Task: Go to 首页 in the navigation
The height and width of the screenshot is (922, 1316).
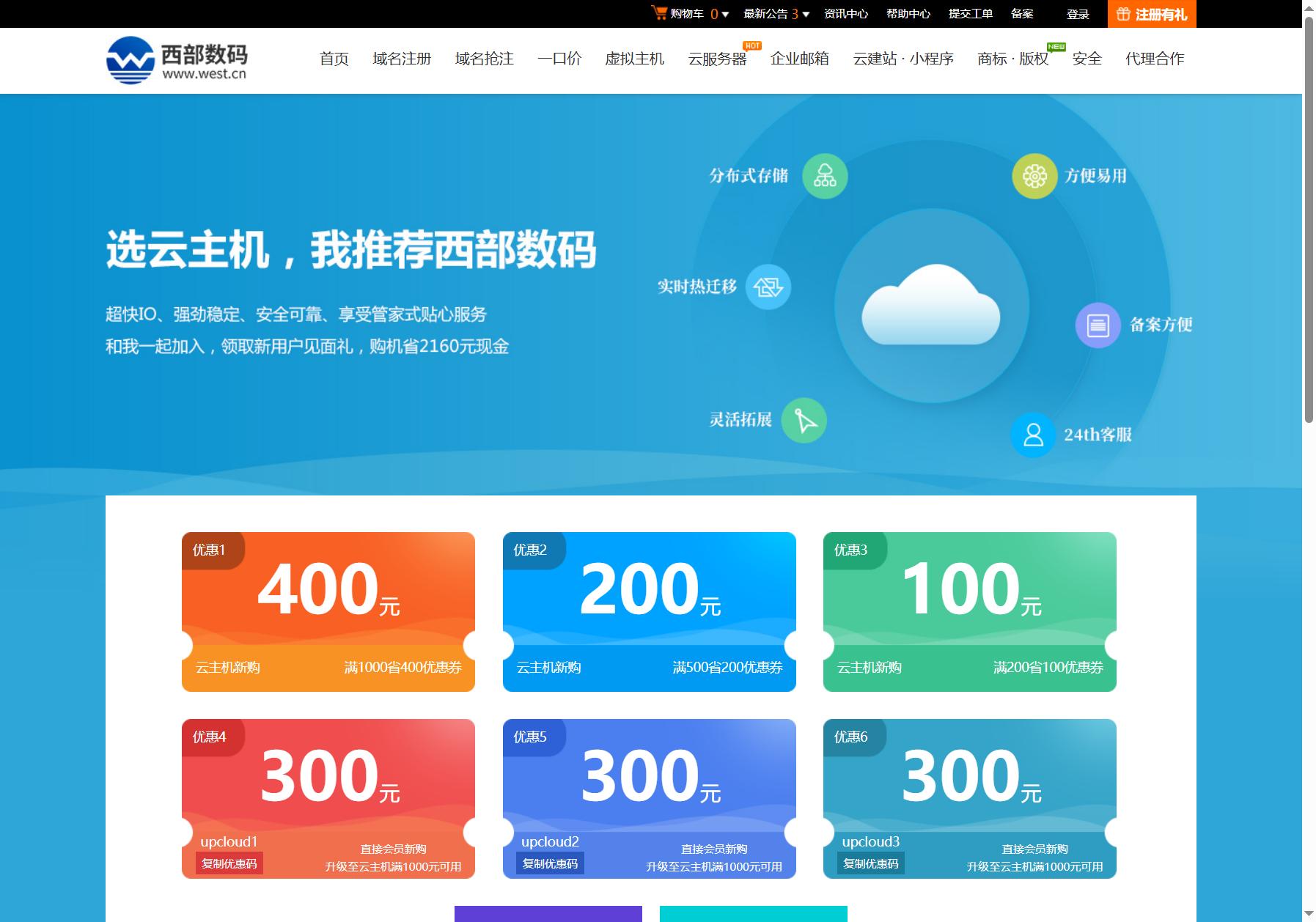Action: pos(334,59)
